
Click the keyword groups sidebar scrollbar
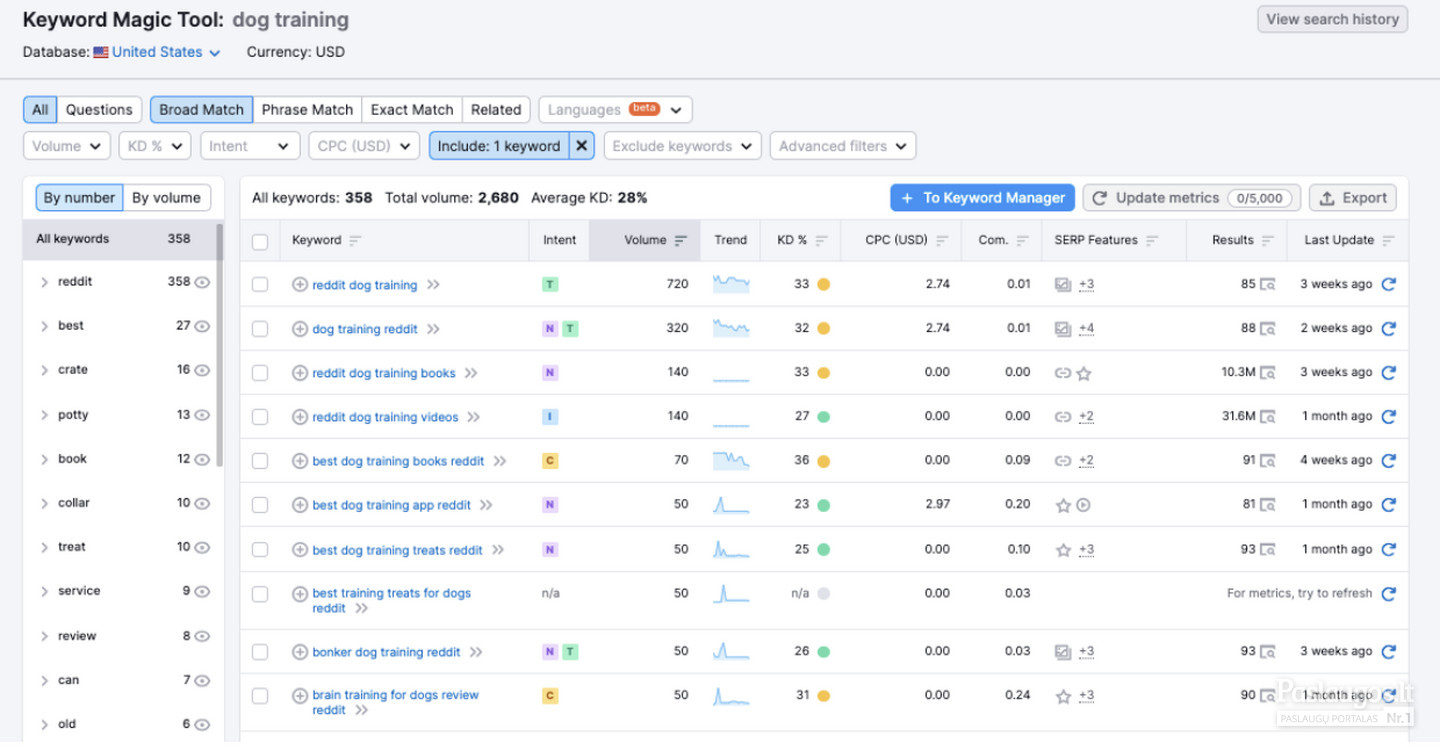coord(219,345)
